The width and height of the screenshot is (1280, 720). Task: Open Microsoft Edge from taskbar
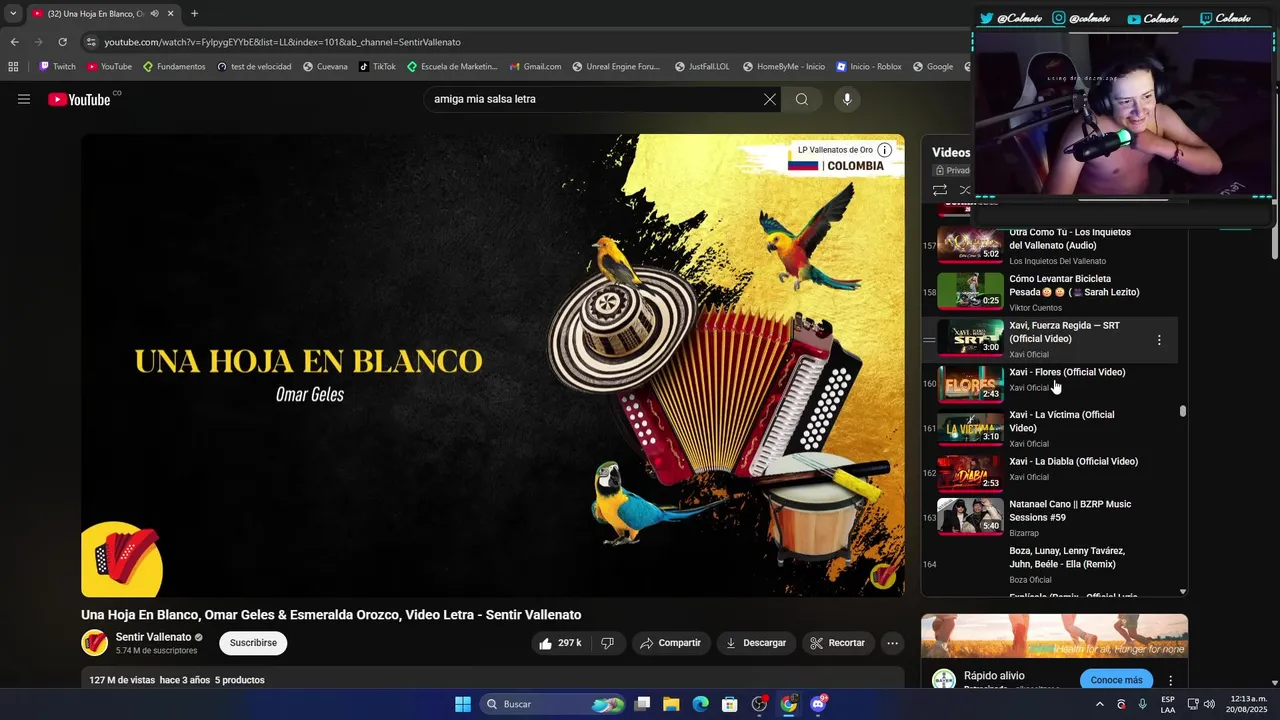[701, 704]
